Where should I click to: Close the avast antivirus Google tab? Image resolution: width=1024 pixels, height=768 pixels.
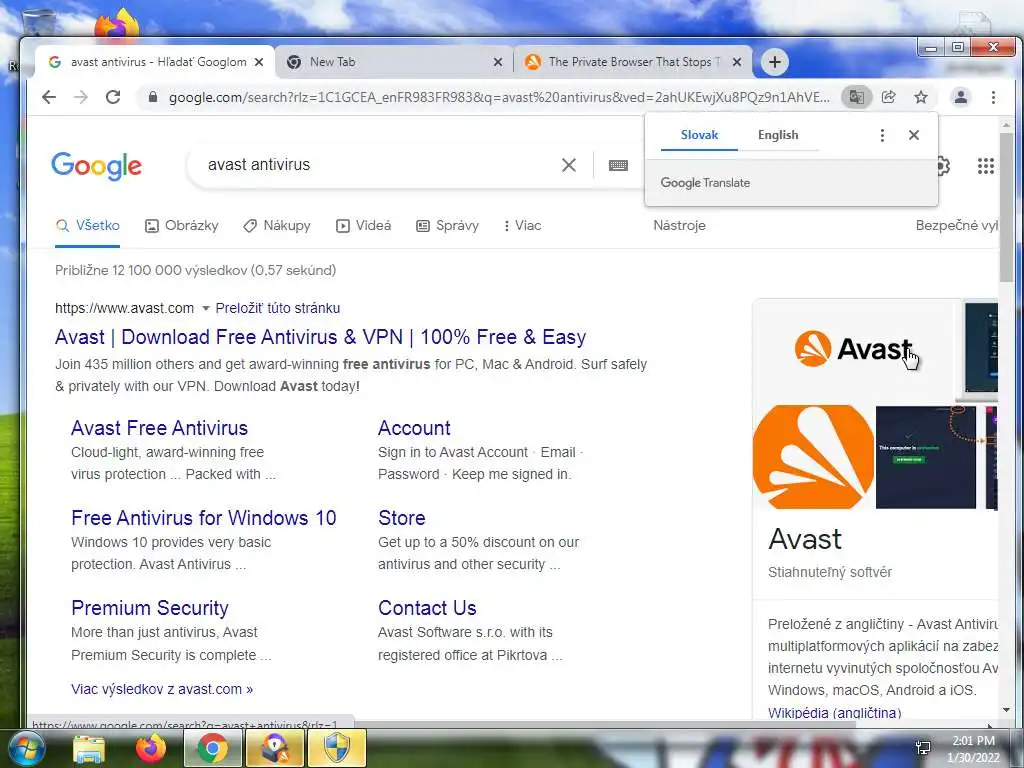point(259,62)
